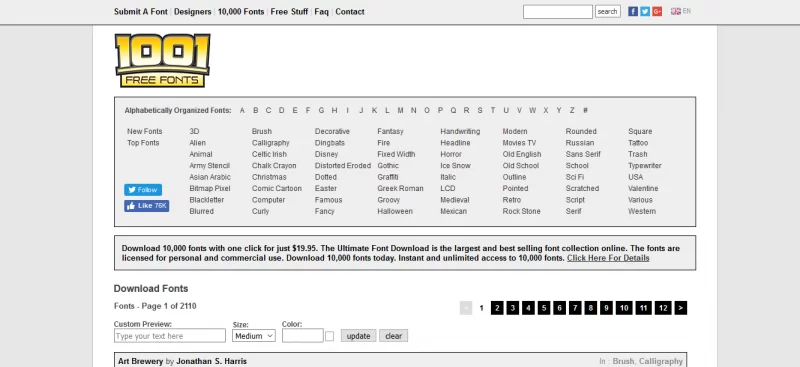This screenshot has width=800, height=367.
Task: Click the search text box at top
Action: pos(558,12)
